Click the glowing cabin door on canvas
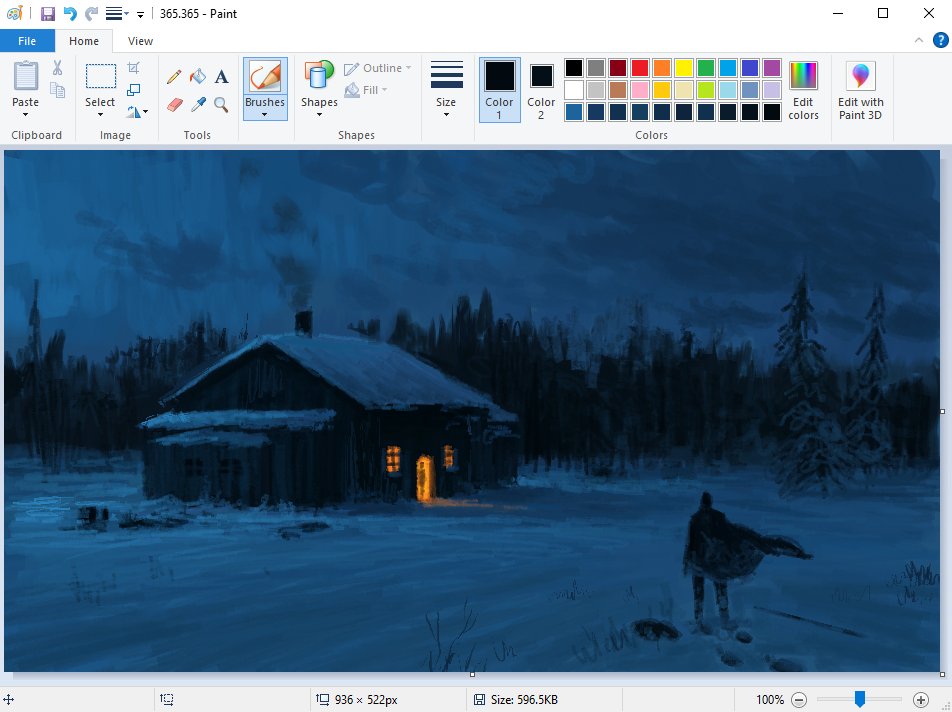Viewport: 952px width, 712px height. tap(425, 478)
